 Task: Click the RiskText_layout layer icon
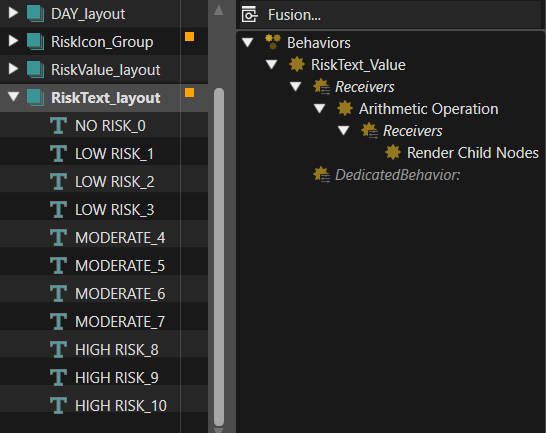pyautogui.click(x=36, y=98)
